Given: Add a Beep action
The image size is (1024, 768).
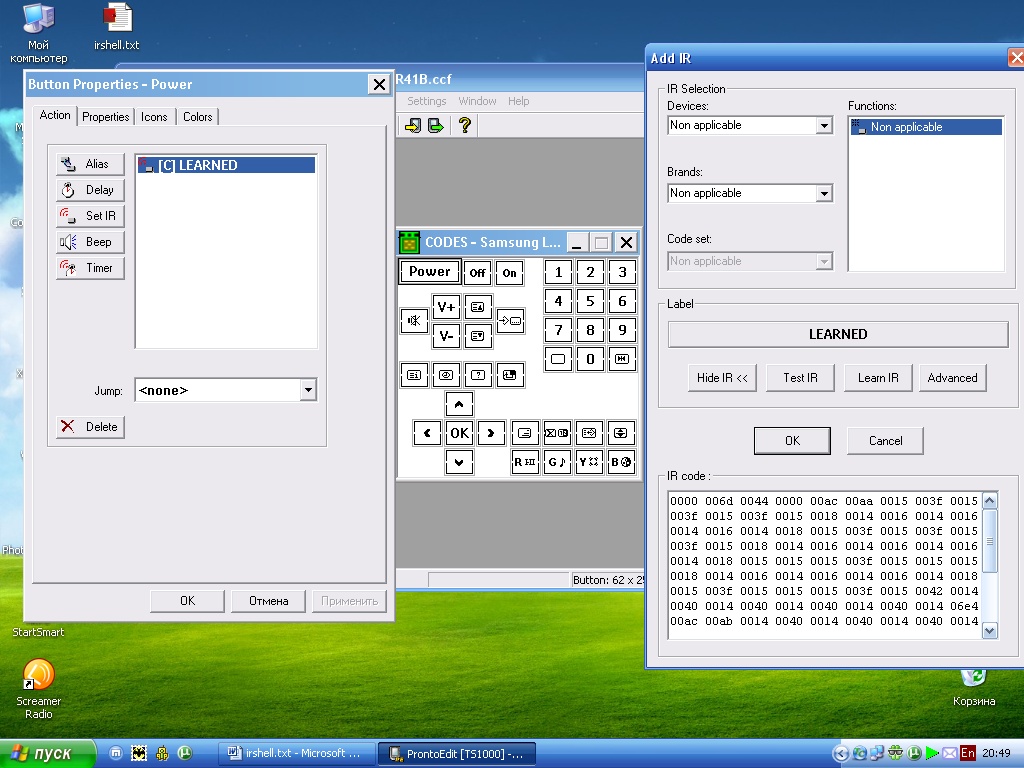Looking at the screenshot, I should click(x=90, y=242).
